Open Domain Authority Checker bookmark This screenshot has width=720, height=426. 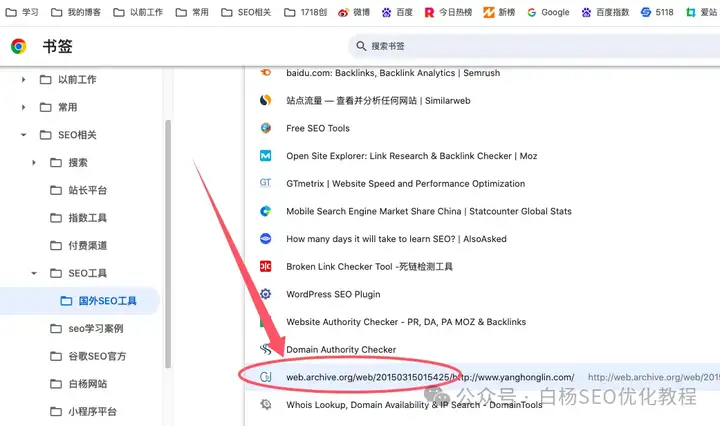341,349
